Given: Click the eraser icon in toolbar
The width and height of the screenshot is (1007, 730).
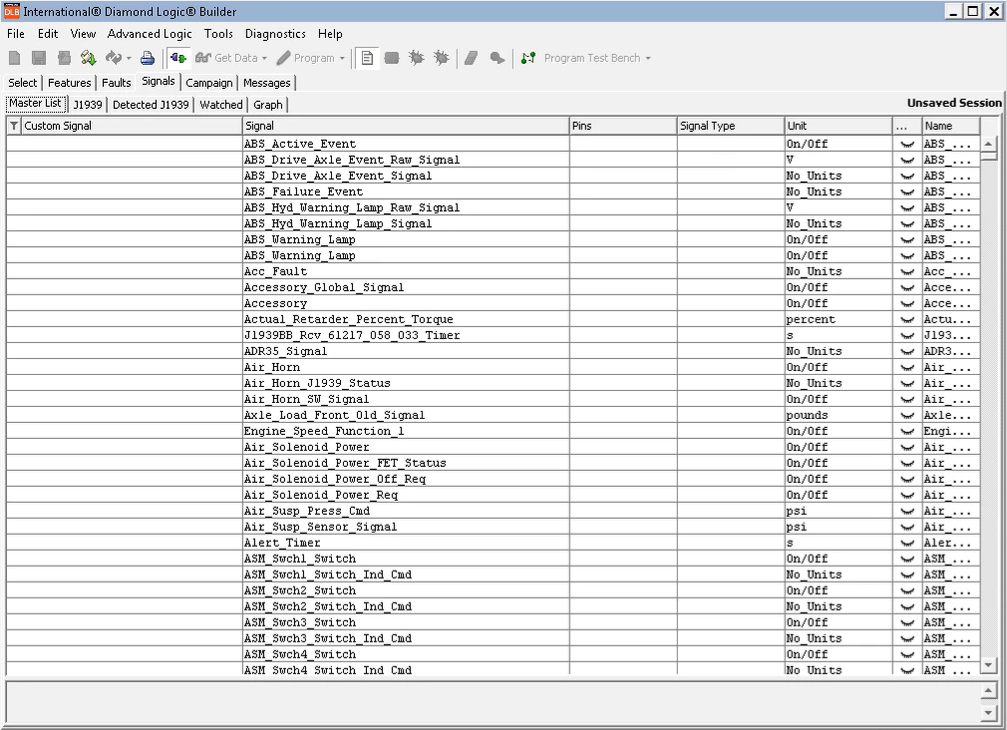Looking at the screenshot, I should click(472, 58).
